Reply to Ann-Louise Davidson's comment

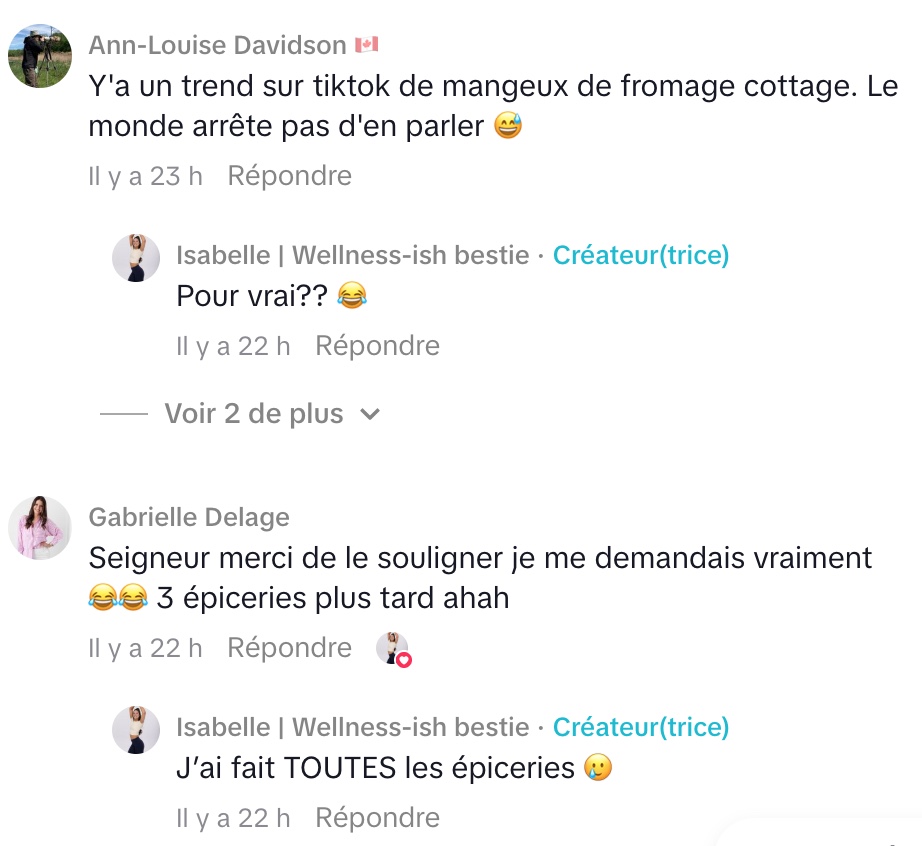[x=289, y=175]
